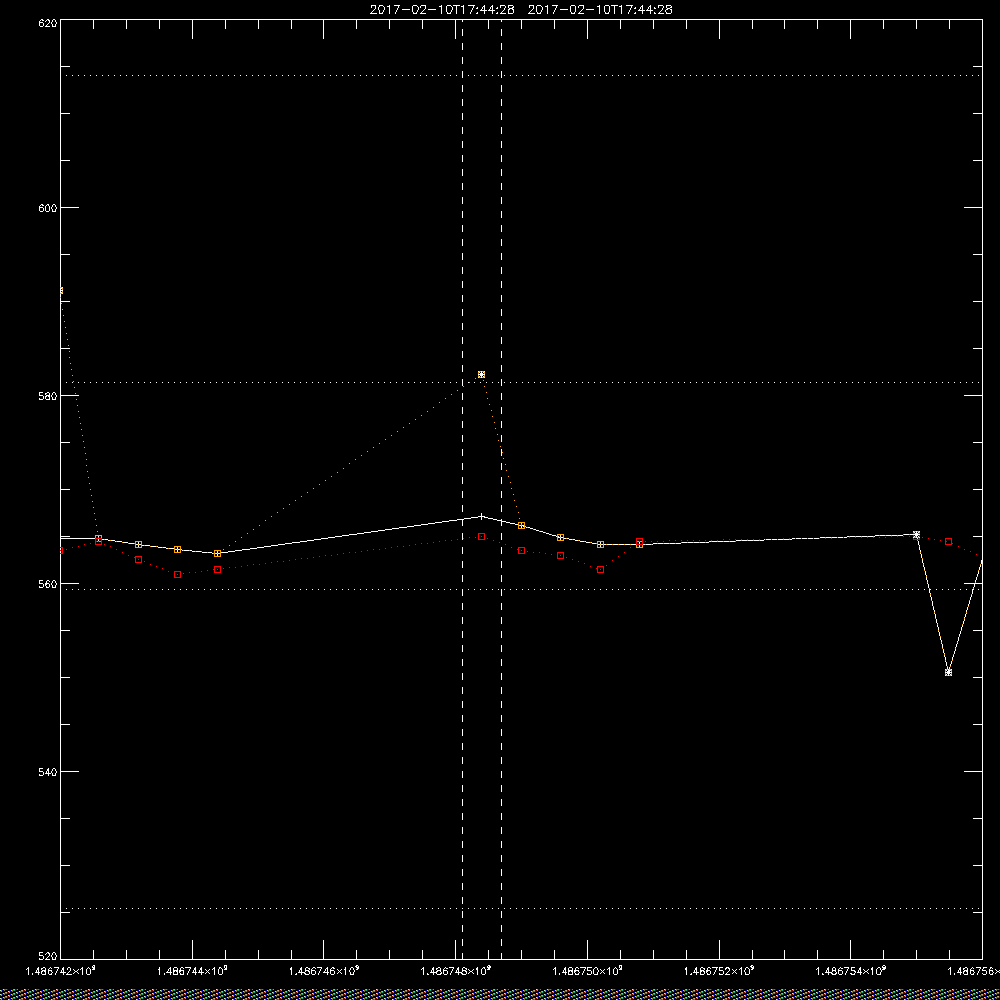Click the 1.486742×10⁹ x-axis label

pyautogui.click(x=61, y=971)
